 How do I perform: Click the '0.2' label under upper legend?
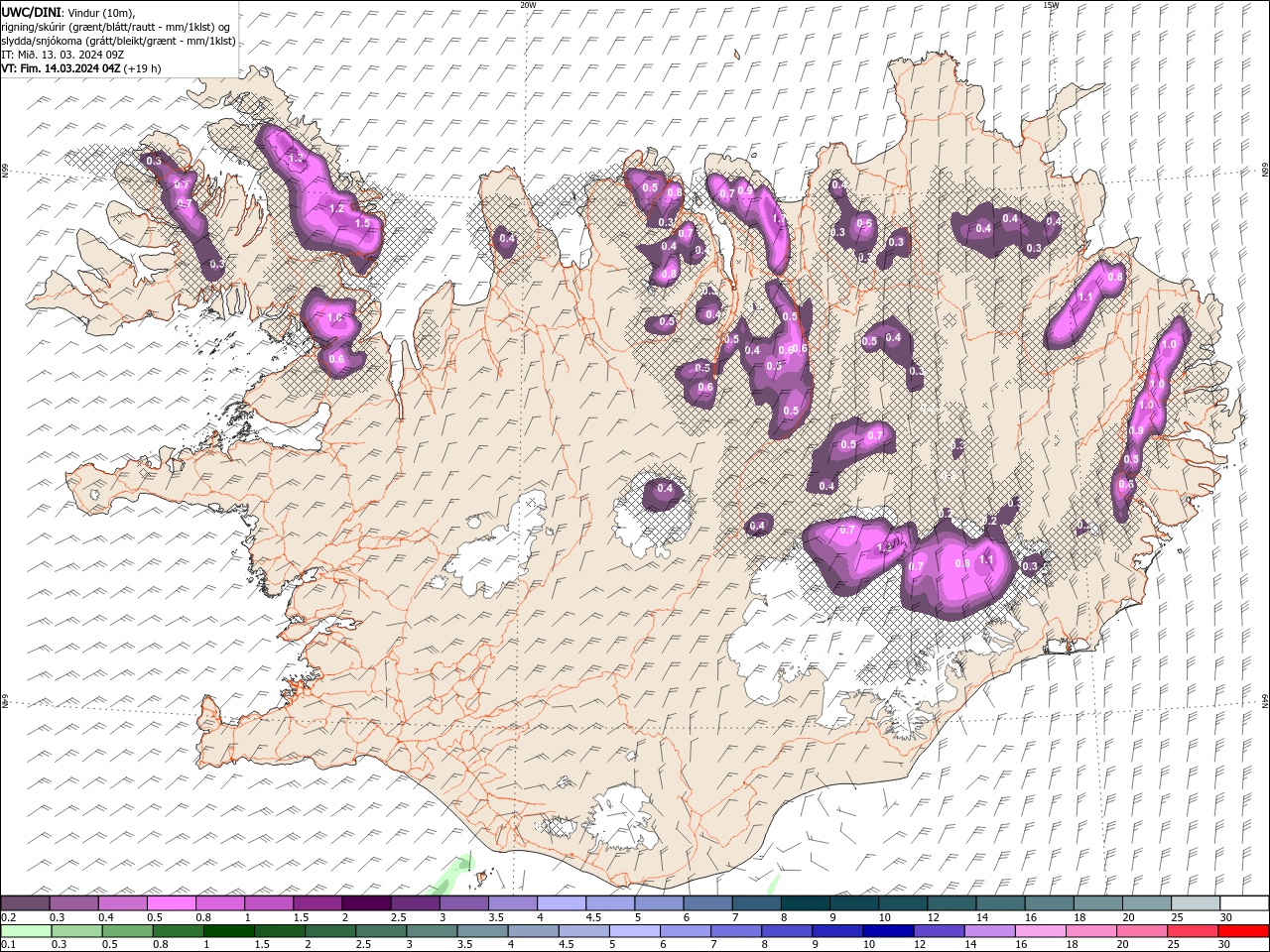click(x=7, y=917)
